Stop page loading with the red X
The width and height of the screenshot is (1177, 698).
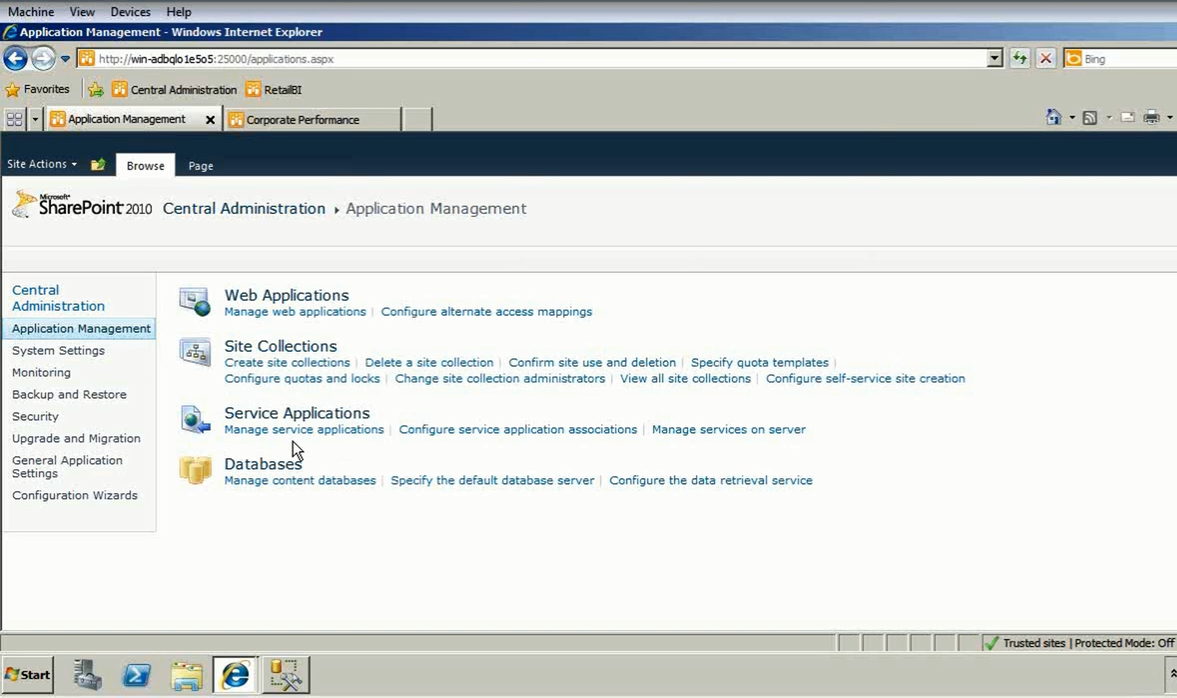pyautogui.click(x=1046, y=58)
